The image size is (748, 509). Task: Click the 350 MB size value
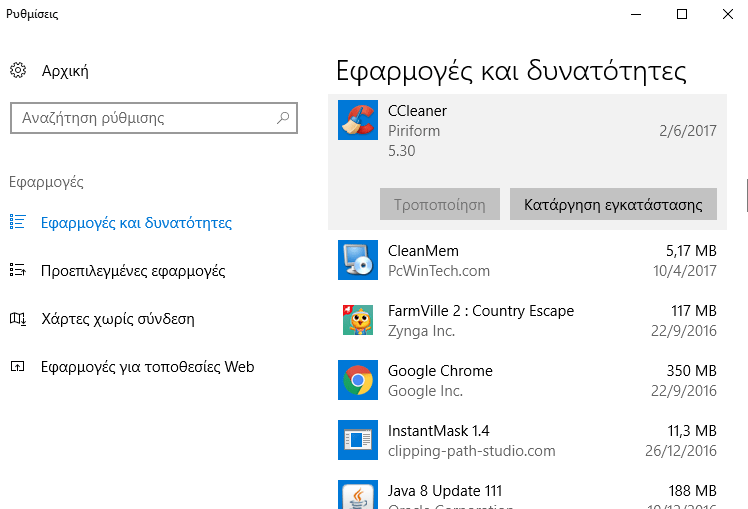point(692,371)
